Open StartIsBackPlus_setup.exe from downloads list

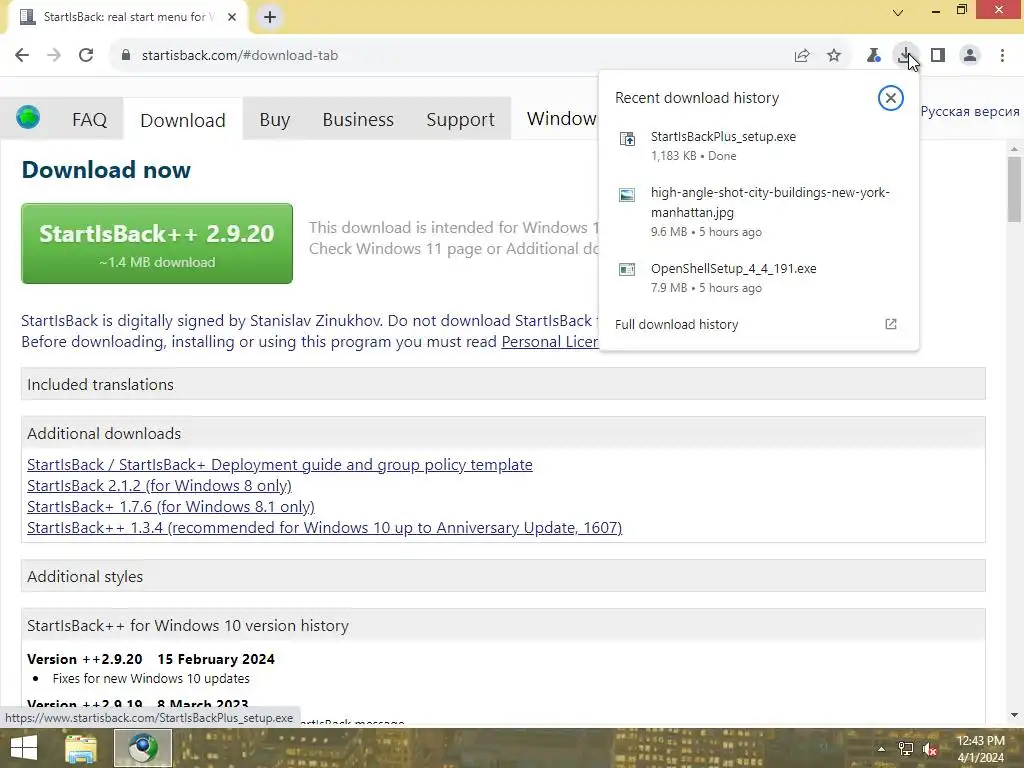759,146
